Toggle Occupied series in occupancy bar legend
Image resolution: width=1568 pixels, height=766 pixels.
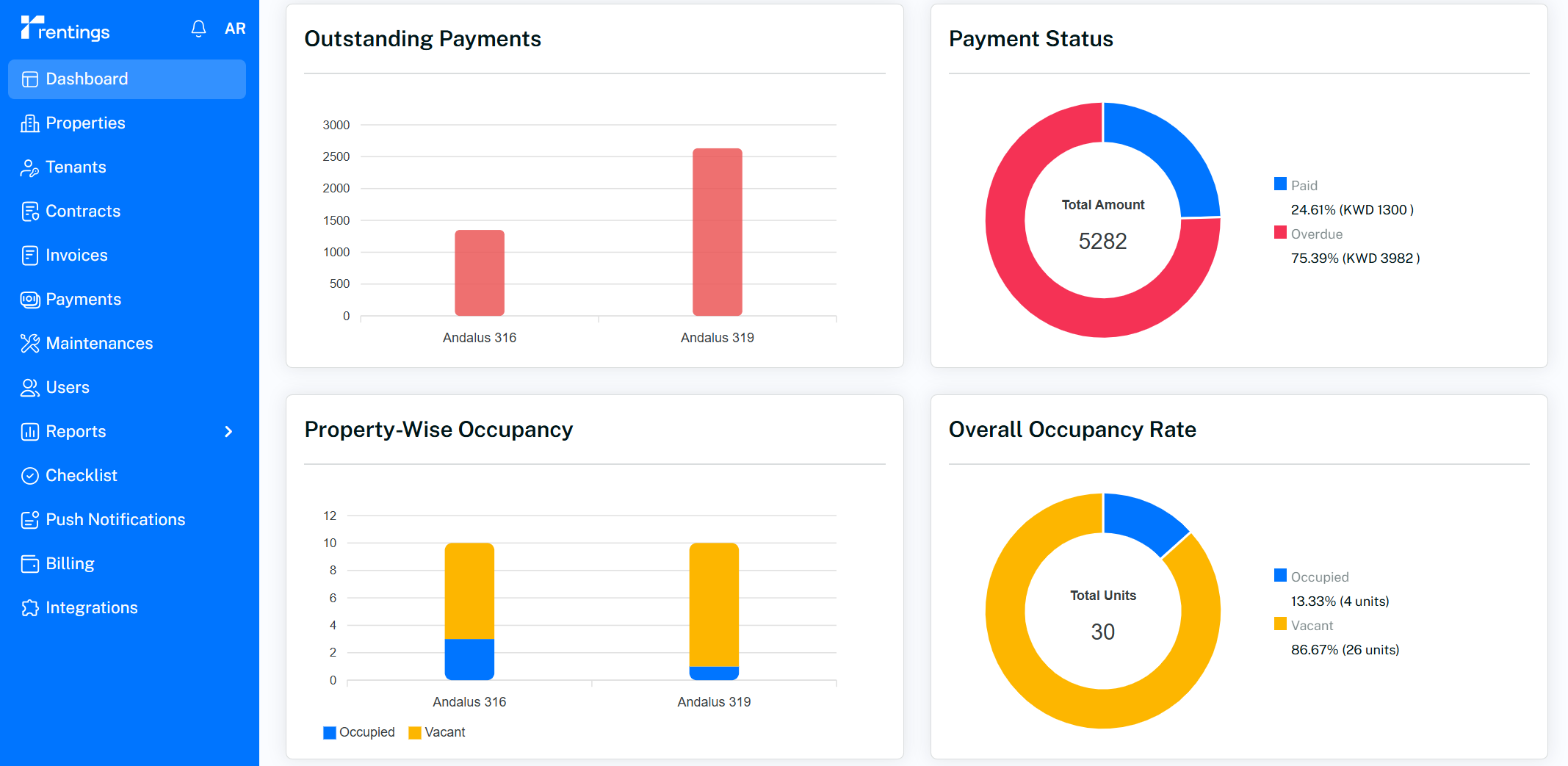(358, 732)
